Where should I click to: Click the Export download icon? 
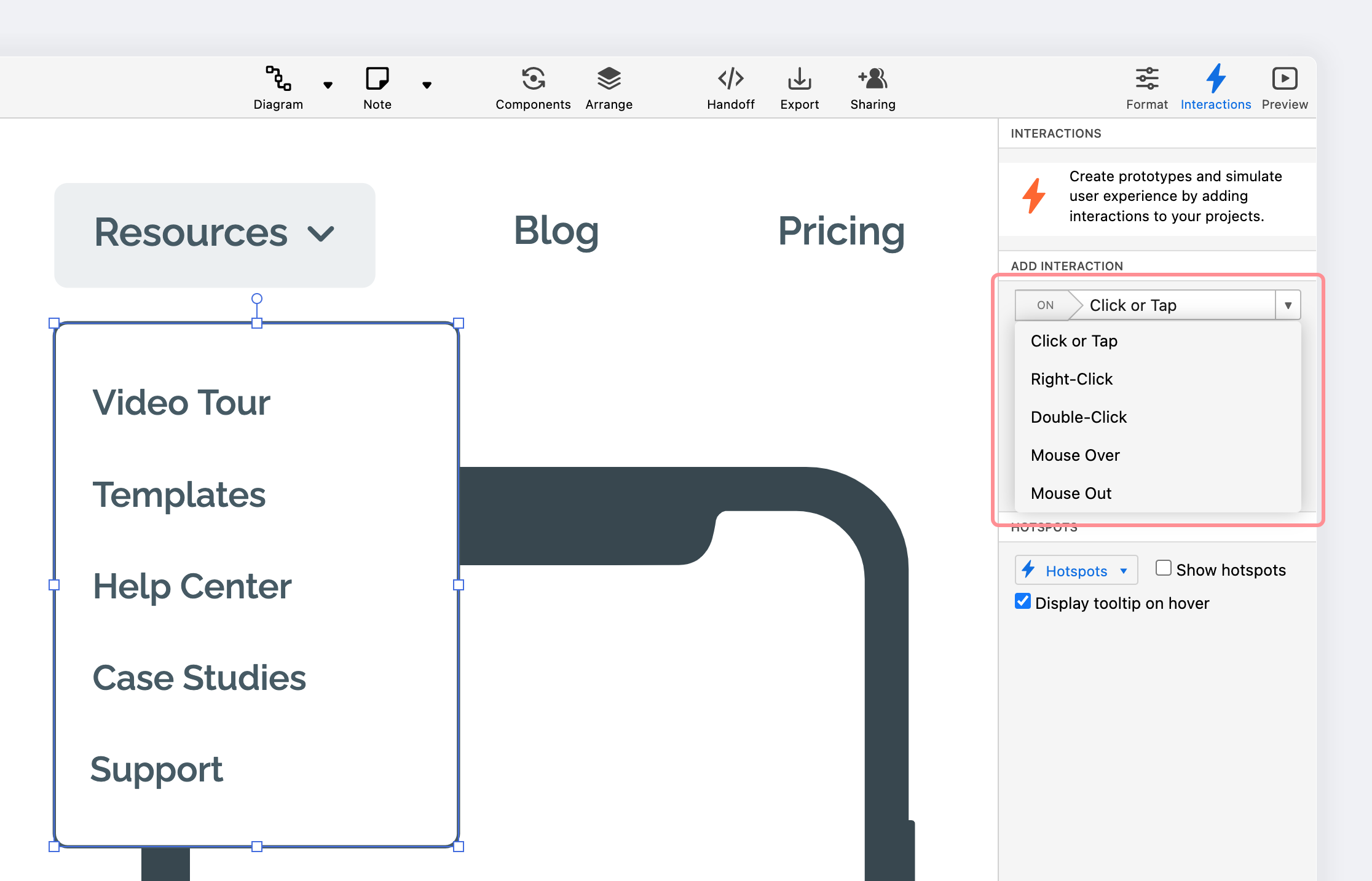coord(799,79)
